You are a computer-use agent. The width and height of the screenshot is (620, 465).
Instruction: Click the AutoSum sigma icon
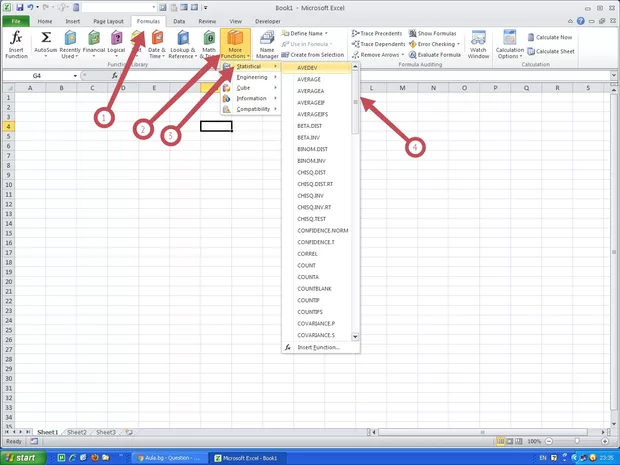pyautogui.click(x=46, y=38)
